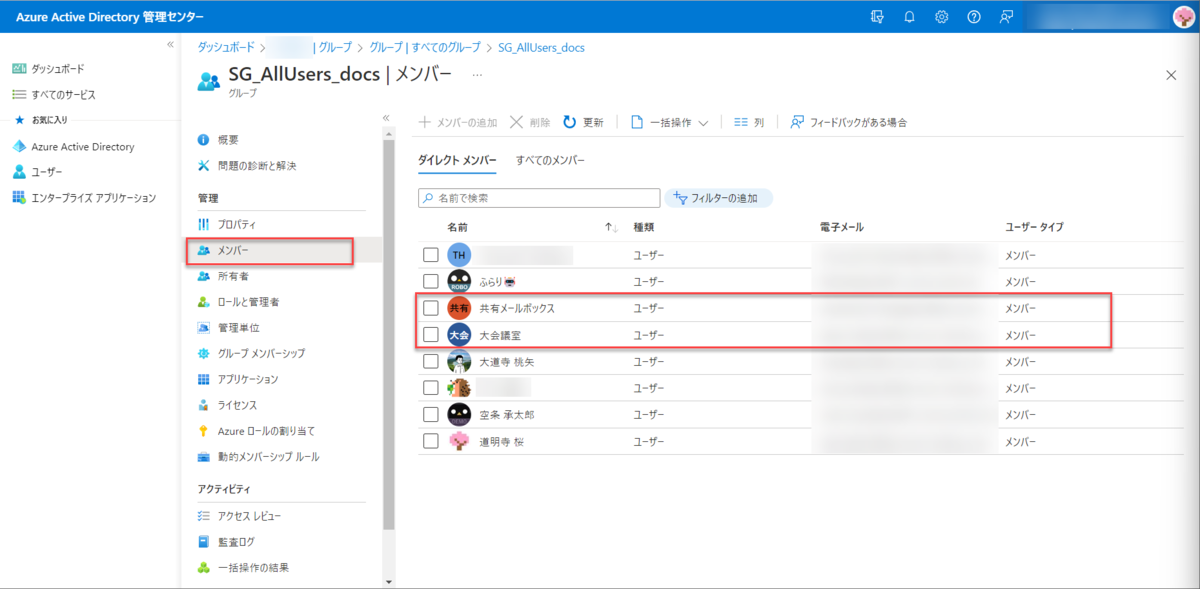The image size is (1200, 589).
Task: Open 列 column chooser
Action: click(749, 122)
